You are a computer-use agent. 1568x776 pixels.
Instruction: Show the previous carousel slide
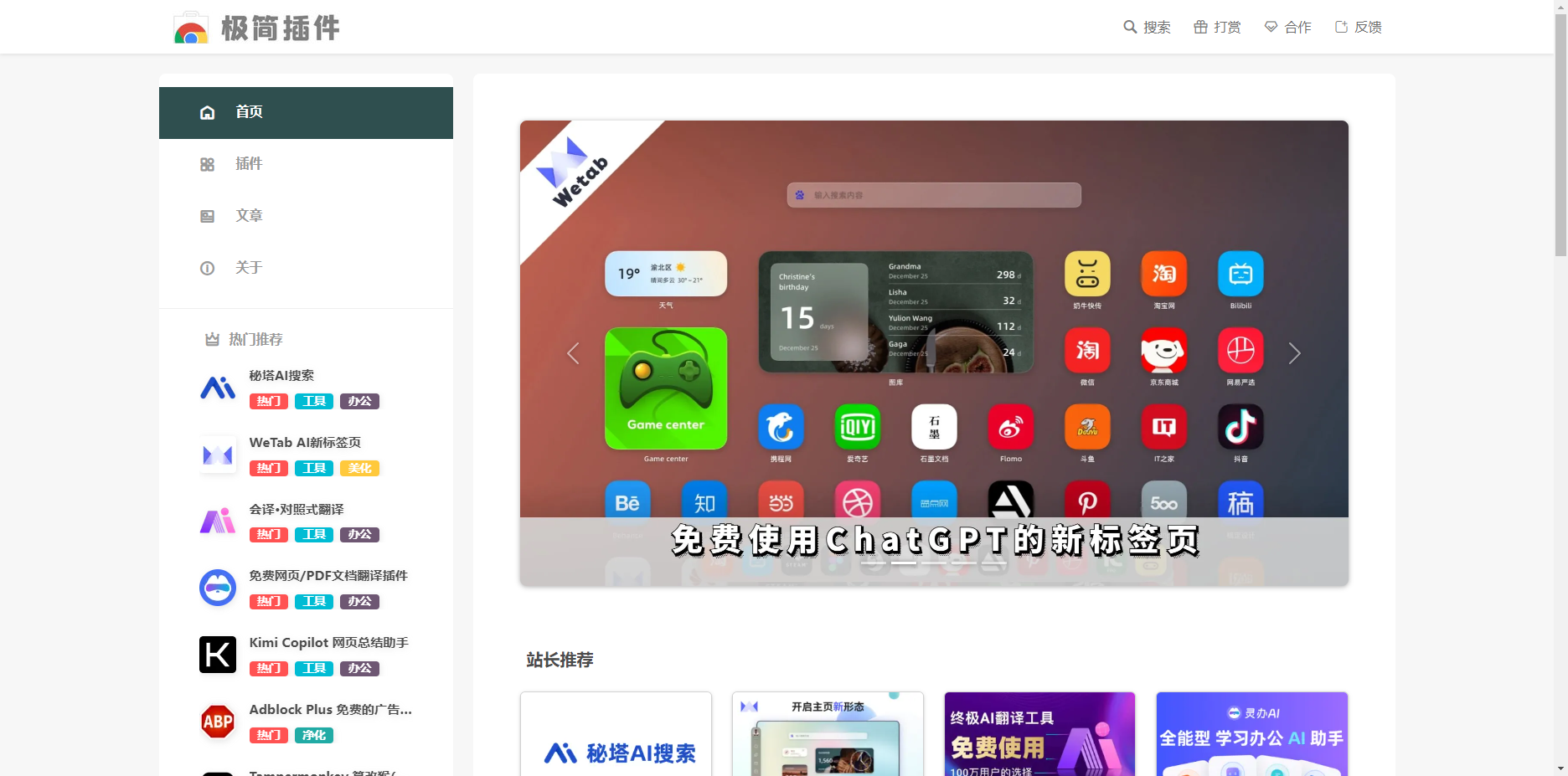(574, 353)
